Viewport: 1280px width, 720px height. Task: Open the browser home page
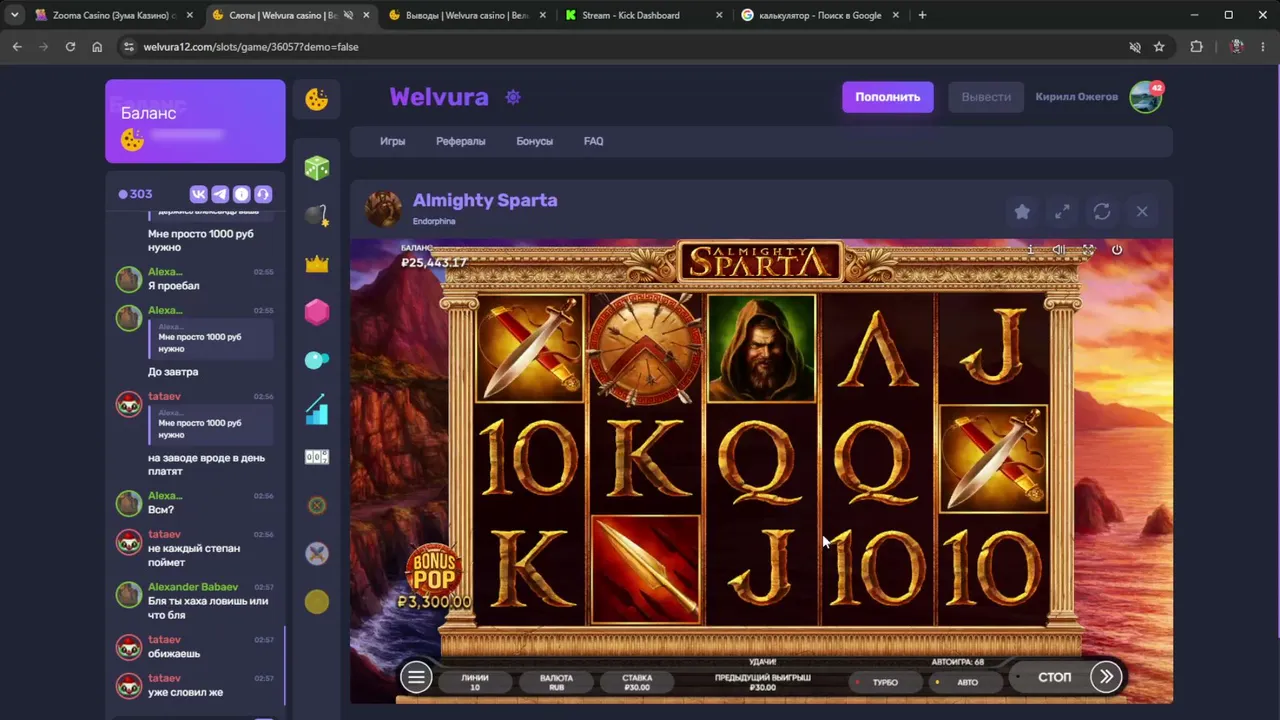click(97, 47)
